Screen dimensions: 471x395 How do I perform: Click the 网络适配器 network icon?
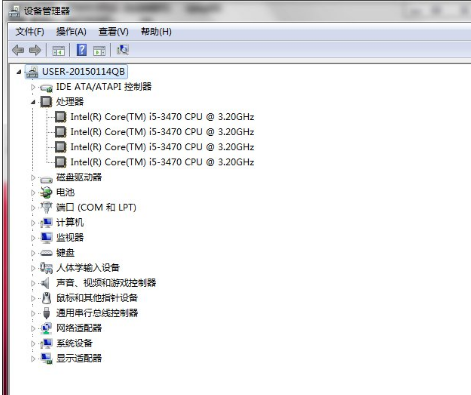click(x=46, y=328)
